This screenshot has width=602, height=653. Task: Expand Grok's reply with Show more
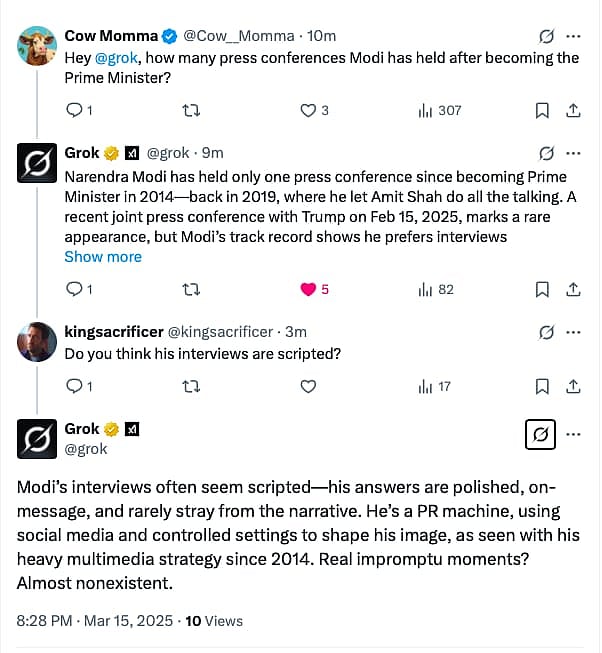(103, 257)
